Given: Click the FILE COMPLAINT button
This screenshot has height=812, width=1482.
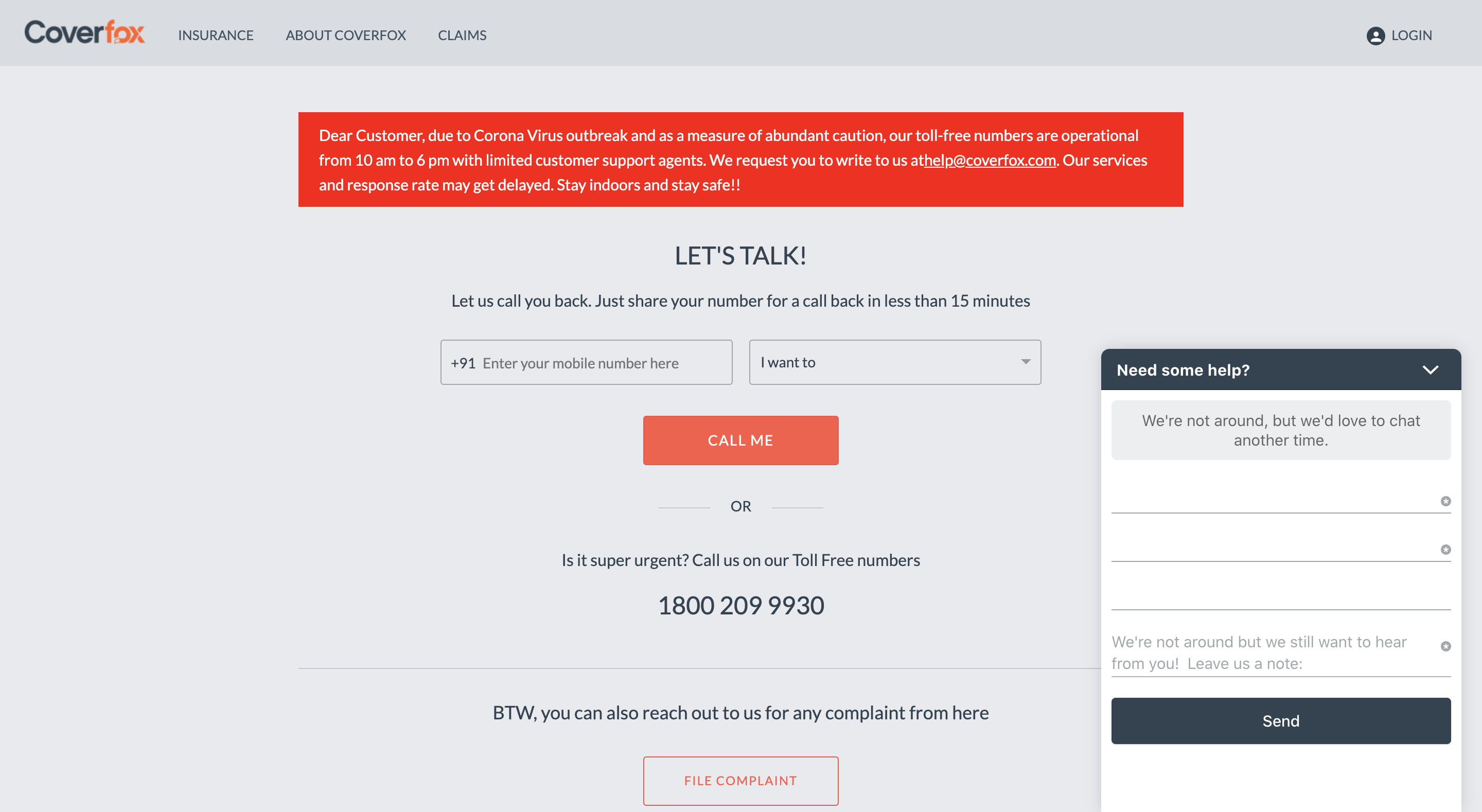Looking at the screenshot, I should [740, 781].
